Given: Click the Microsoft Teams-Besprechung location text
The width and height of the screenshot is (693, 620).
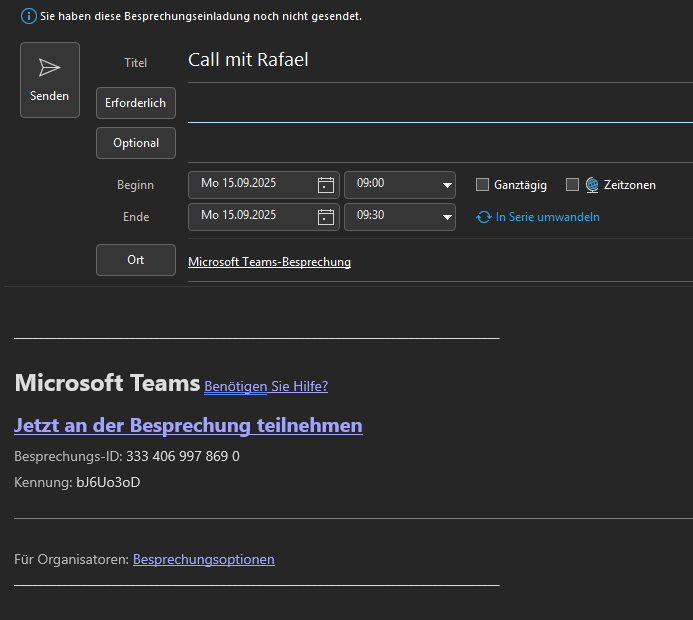Looking at the screenshot, I should tap(269, 262).
